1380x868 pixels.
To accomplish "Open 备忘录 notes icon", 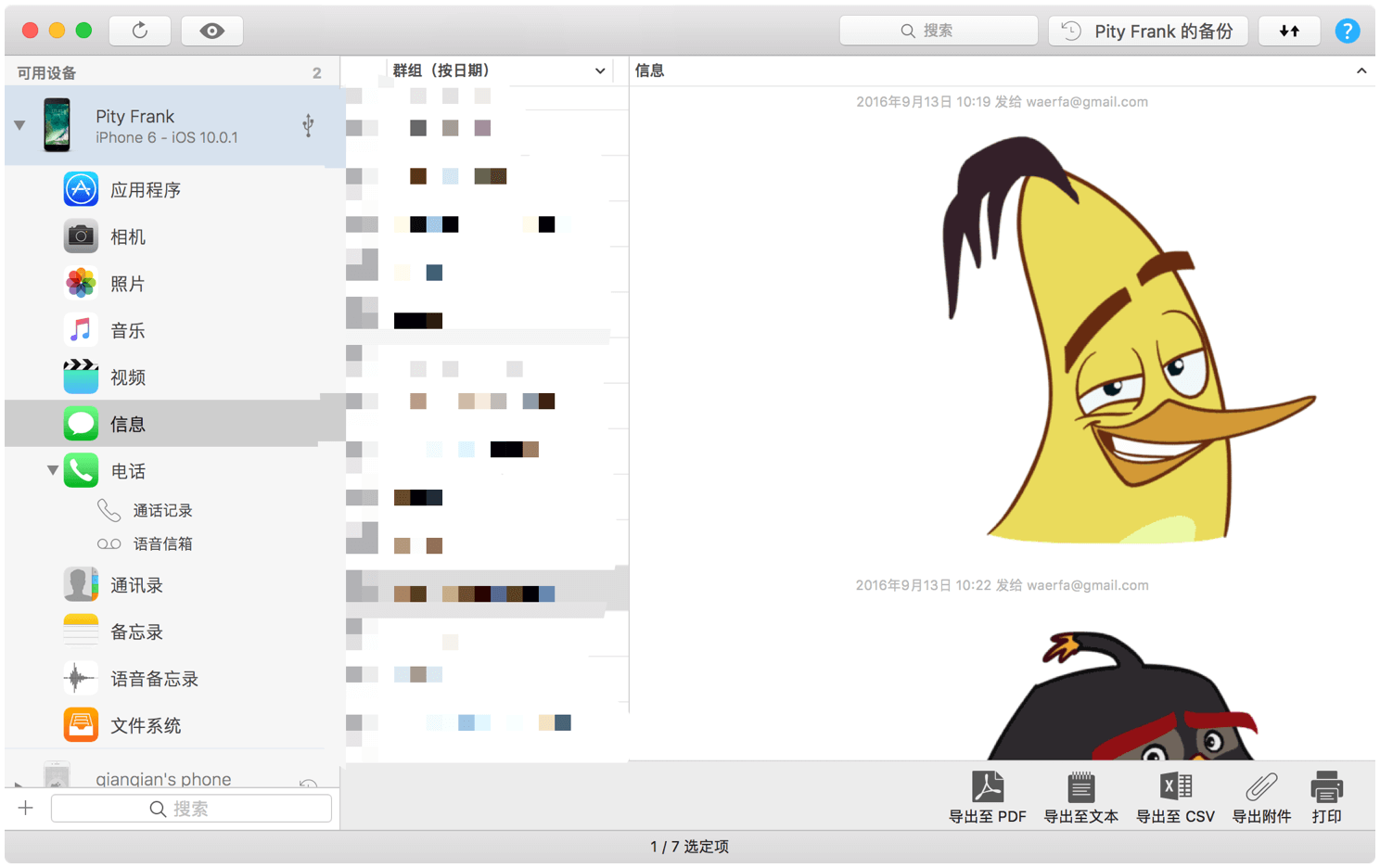I will pos(81,632).
